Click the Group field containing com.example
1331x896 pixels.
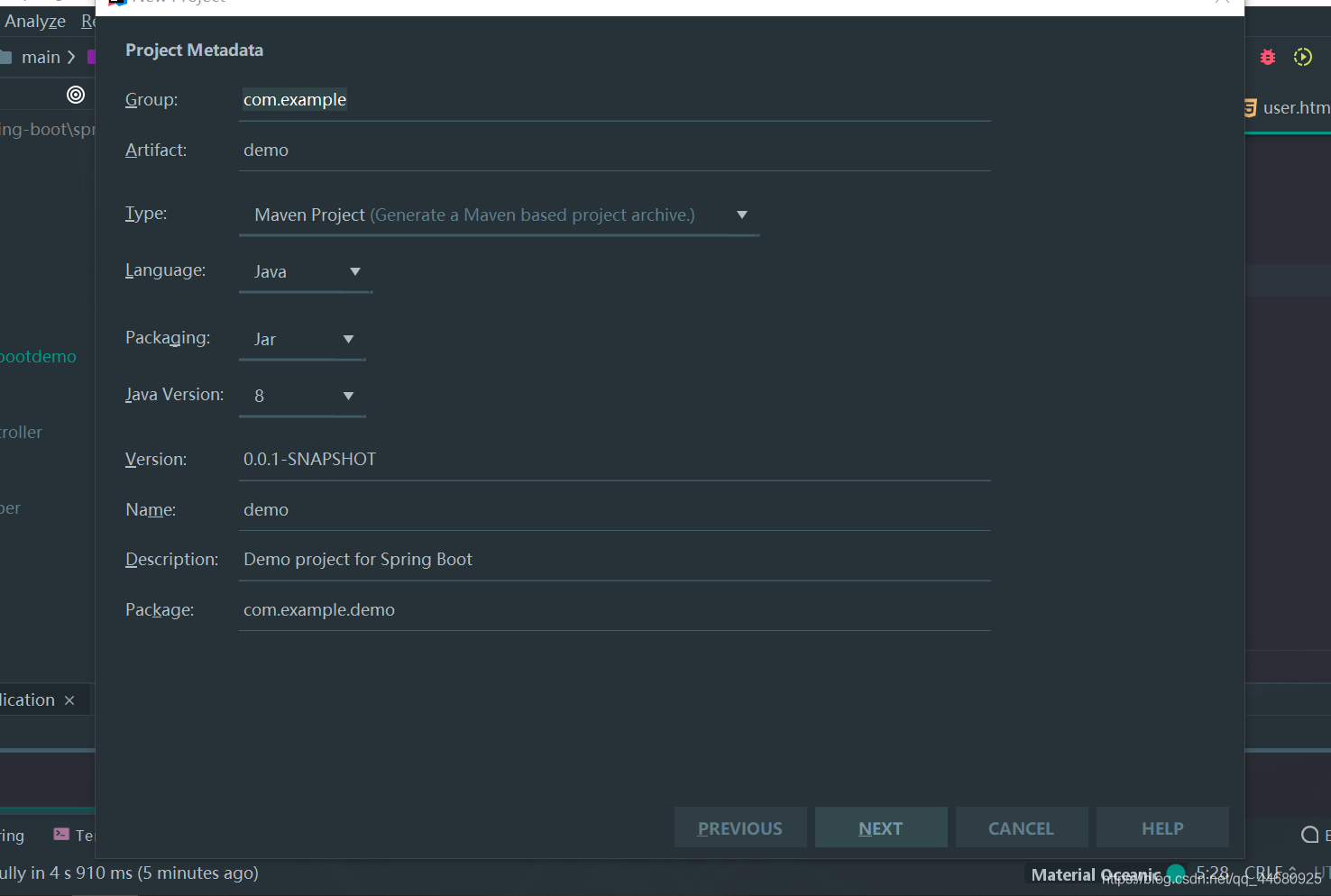614,100
